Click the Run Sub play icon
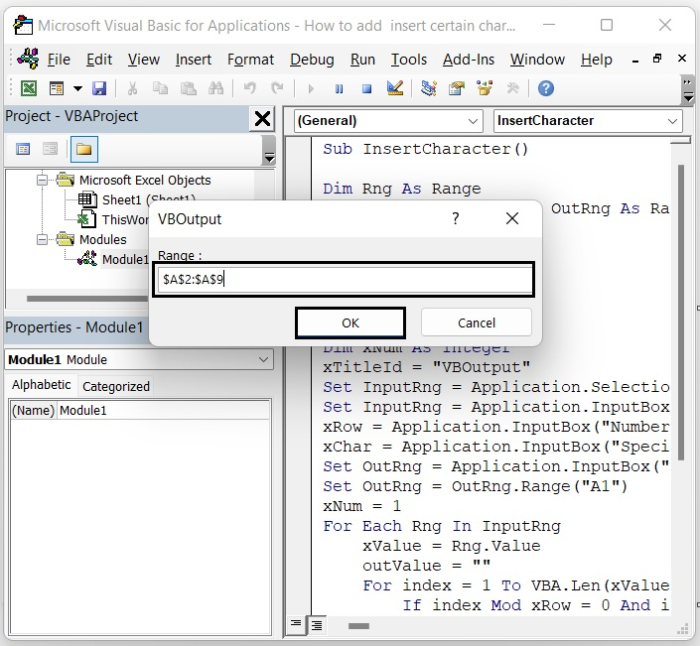 (x=311, y=89)
